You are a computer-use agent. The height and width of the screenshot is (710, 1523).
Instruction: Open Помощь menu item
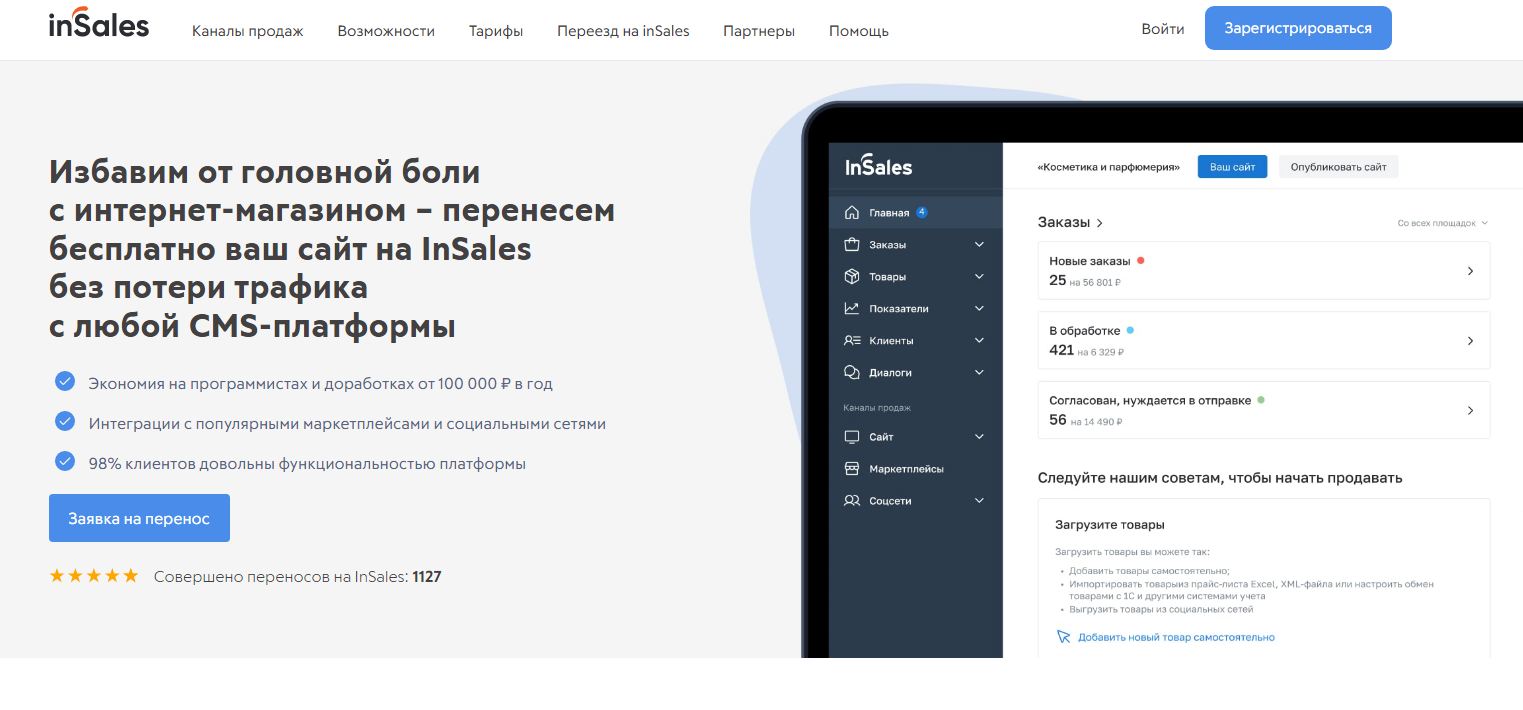coord(859,31)
